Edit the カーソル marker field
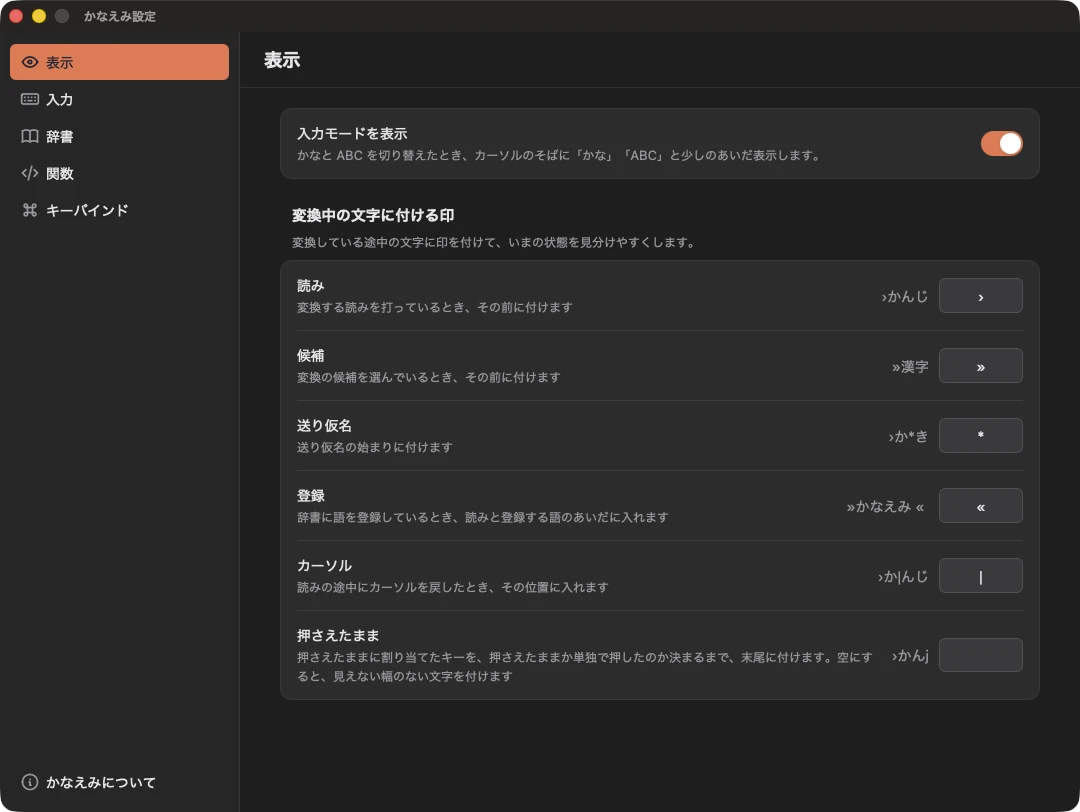This screenshot has width=1080, height=812. 980,576
